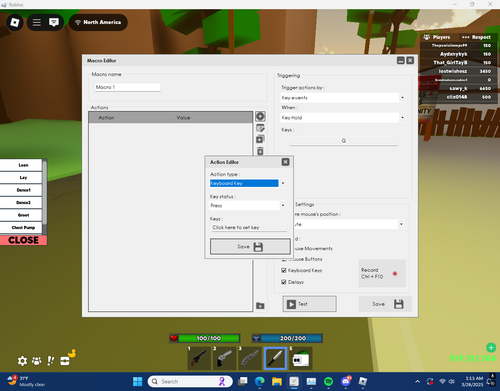Open the Roblox hamburger menu

coord(37,22)
